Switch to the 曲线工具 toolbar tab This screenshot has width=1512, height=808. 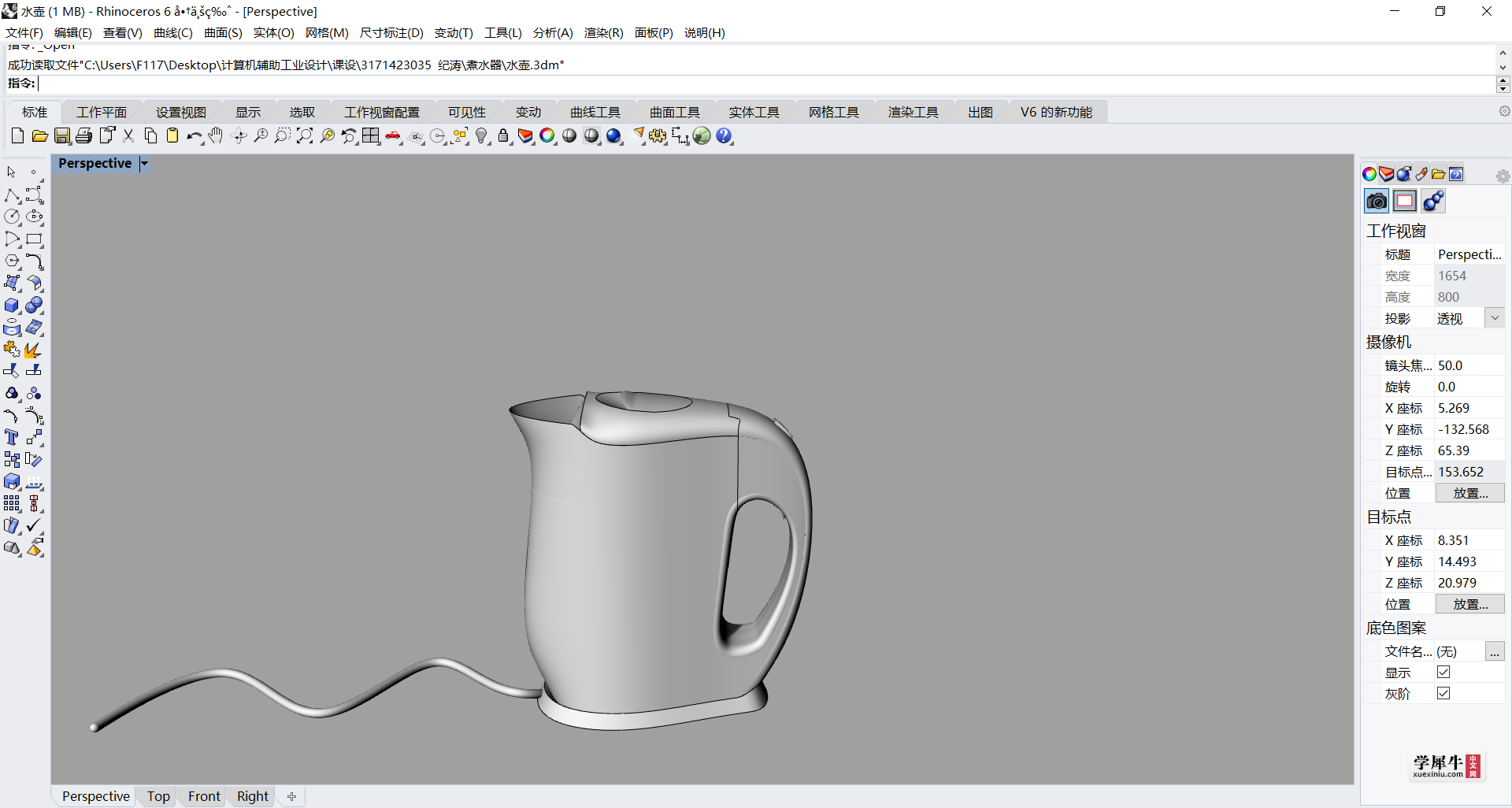coord(595,112)
